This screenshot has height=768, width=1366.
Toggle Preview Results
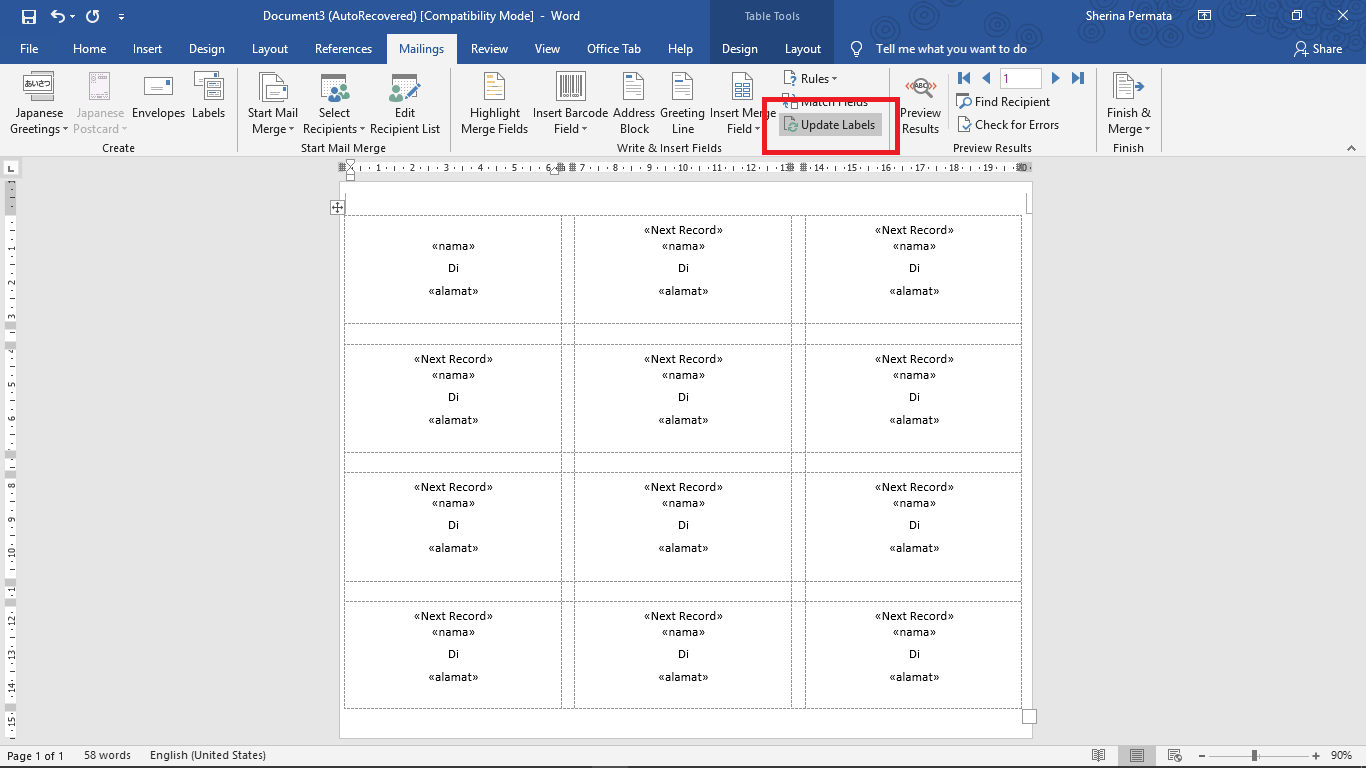click(919, 103)
